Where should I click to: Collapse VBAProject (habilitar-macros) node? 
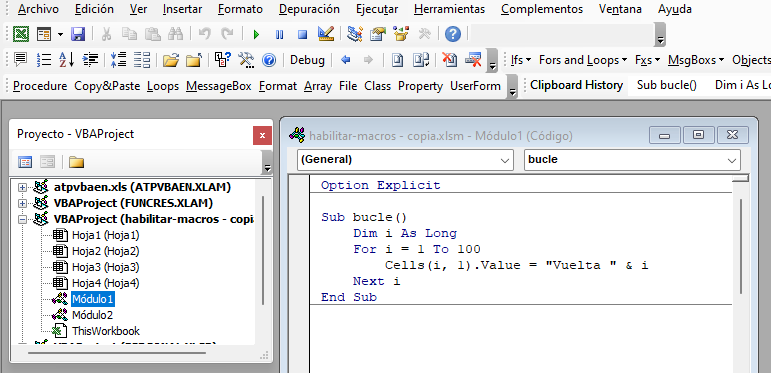(x=22, y=219)
